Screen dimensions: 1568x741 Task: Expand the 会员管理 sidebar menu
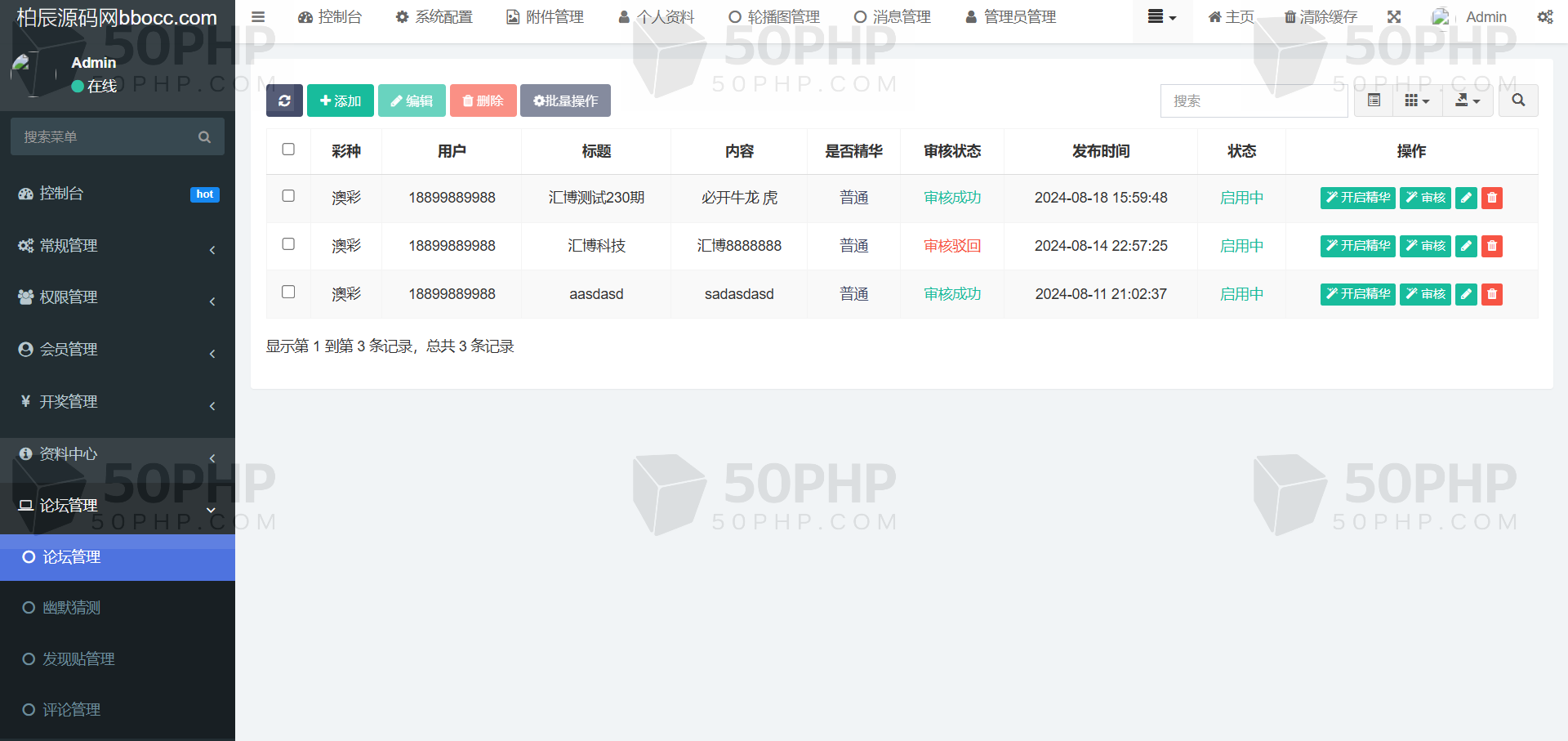pos(118,350)
